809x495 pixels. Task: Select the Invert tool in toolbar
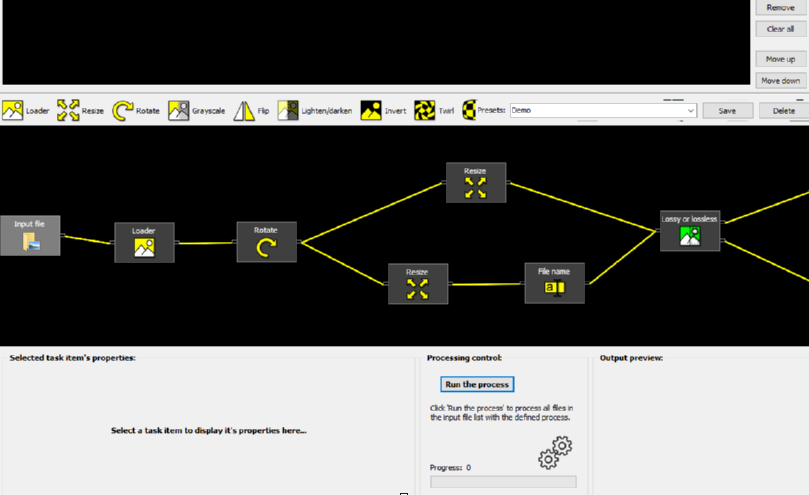tap(383, 110)
